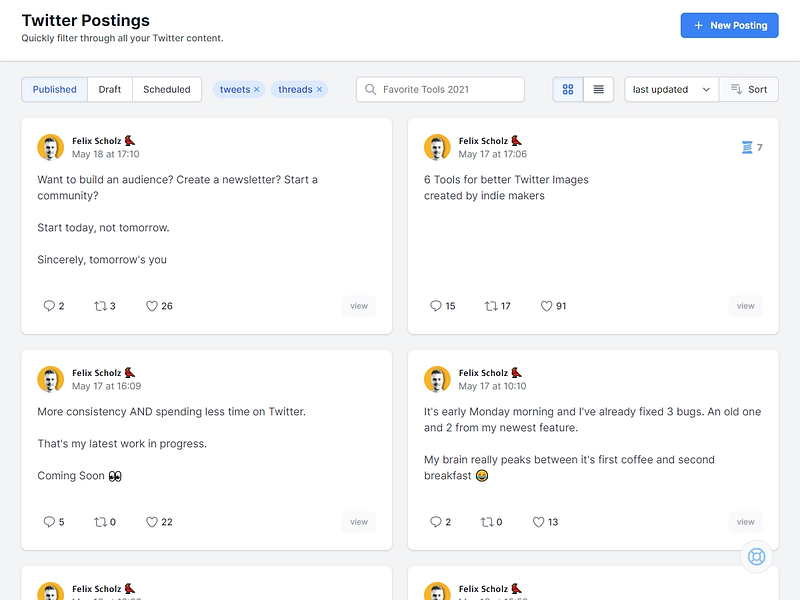Image resolution: width=800 pixels, height=600 pixels.
Task: View the 'Want to build an audience' post
Action: (x=359, y=306)
